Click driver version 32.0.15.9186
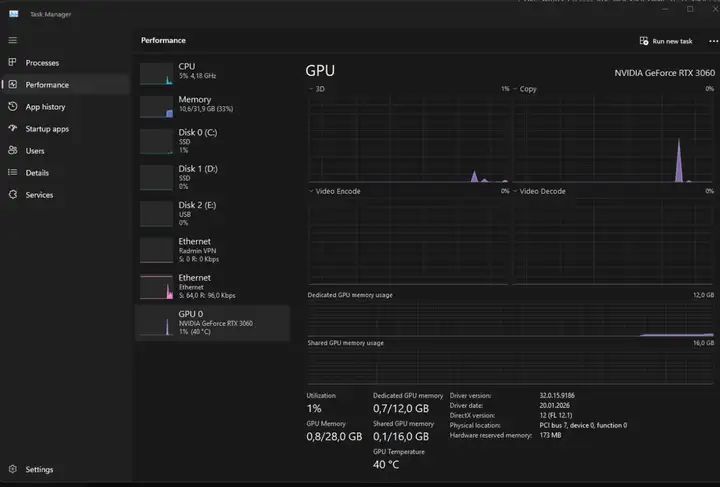The width and height of the screenshot is (720, 487). [557, 396]
